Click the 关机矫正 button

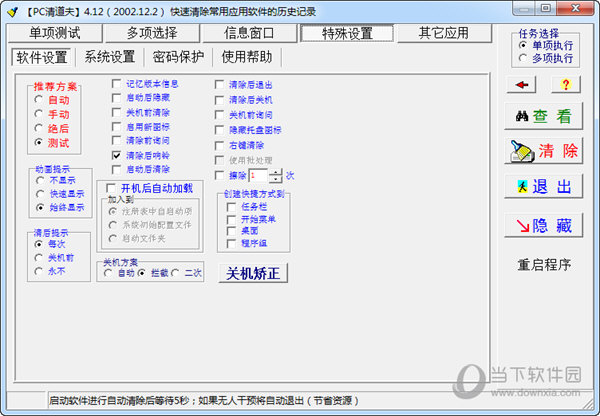(253, 273)
